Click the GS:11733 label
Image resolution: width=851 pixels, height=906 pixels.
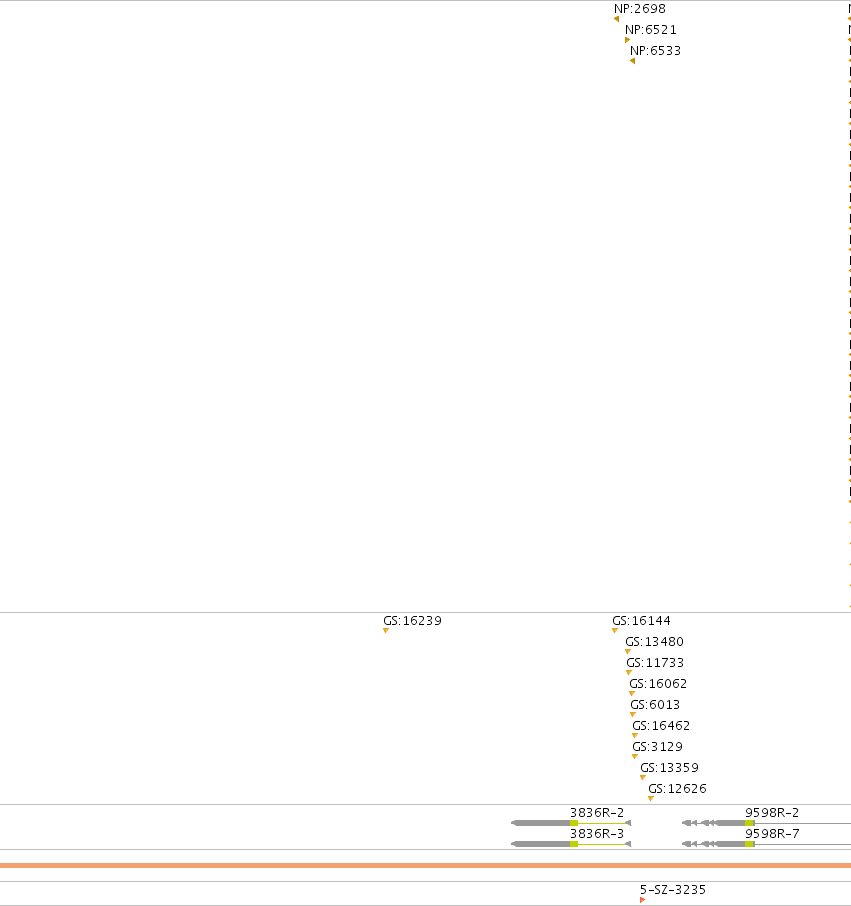point(655,662)
